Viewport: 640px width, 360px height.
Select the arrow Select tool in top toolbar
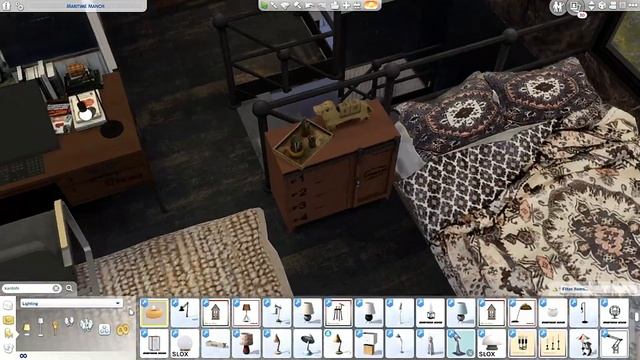pos(274,5)
